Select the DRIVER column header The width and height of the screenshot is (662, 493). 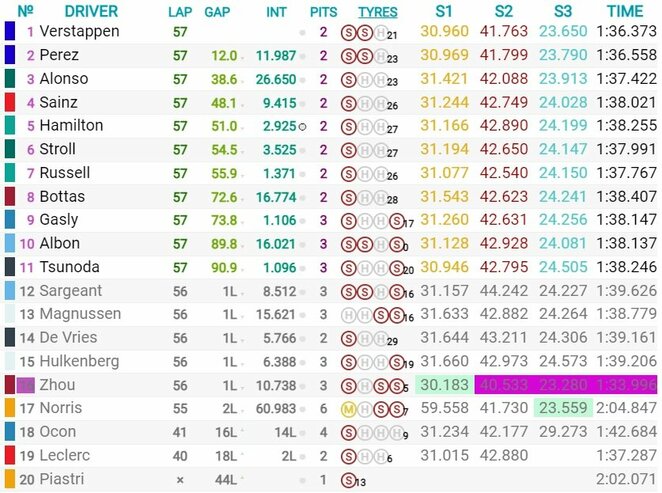(91, 12)
